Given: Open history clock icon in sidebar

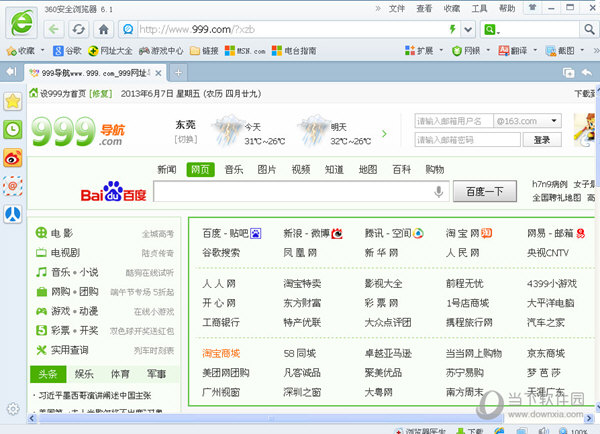Looking at the screenshot, I should coord(13,130).
